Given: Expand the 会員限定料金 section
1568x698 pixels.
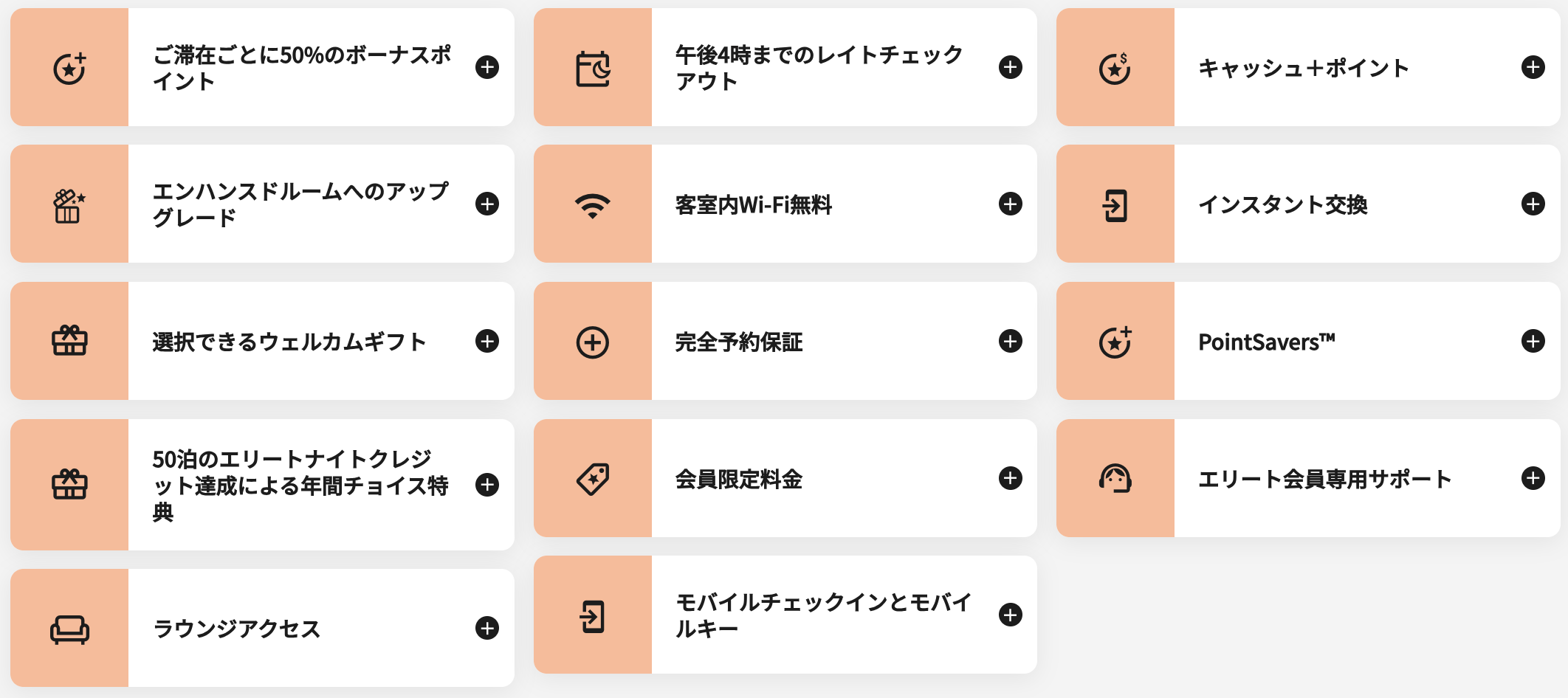Looking at the screenshot, I should 1010,478.
